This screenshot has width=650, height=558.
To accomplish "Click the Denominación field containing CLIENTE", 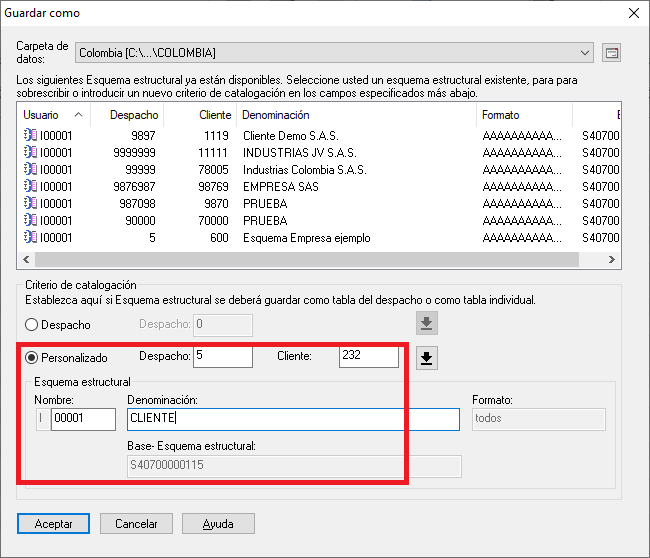I will click(x=293, y=419).
